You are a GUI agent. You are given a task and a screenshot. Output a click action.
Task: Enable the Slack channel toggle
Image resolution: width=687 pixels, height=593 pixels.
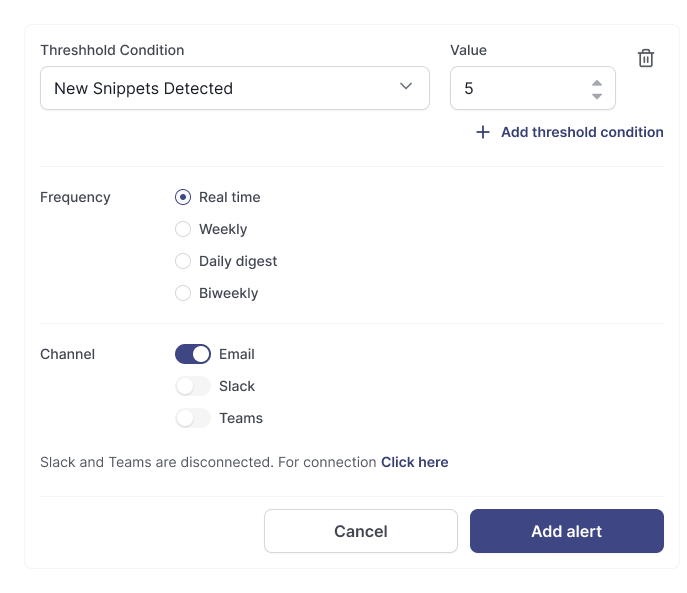tap(193, 386)
